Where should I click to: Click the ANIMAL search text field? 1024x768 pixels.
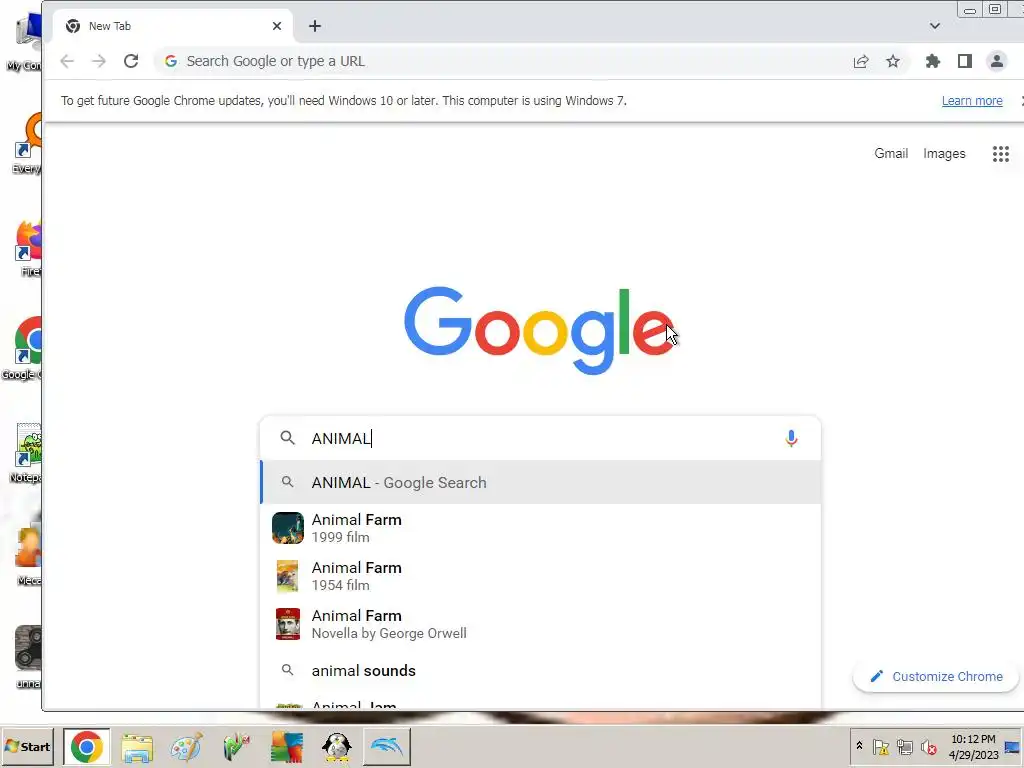[542, 438]
